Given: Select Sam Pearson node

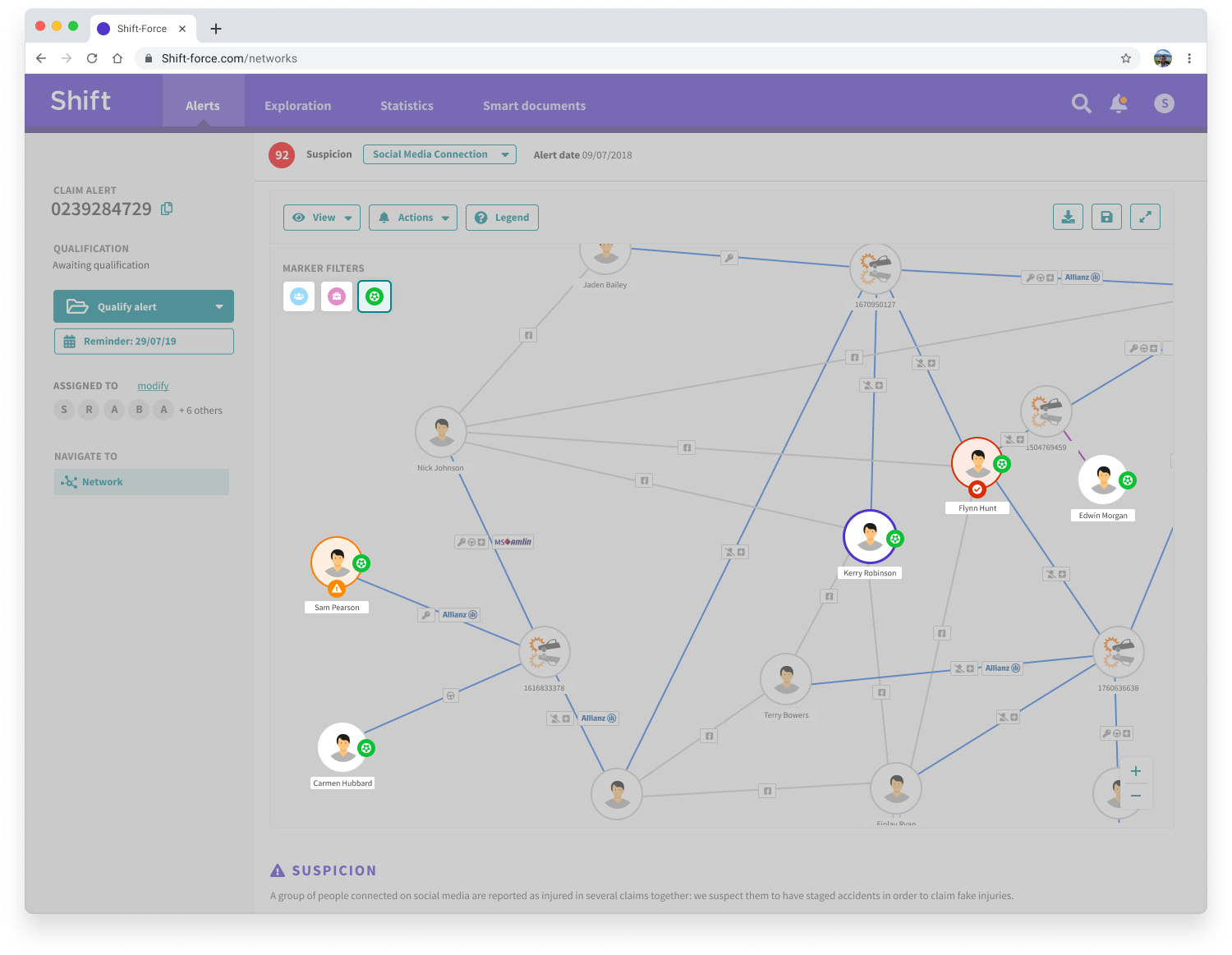Looking at the screenshot, I should [337, 562].
